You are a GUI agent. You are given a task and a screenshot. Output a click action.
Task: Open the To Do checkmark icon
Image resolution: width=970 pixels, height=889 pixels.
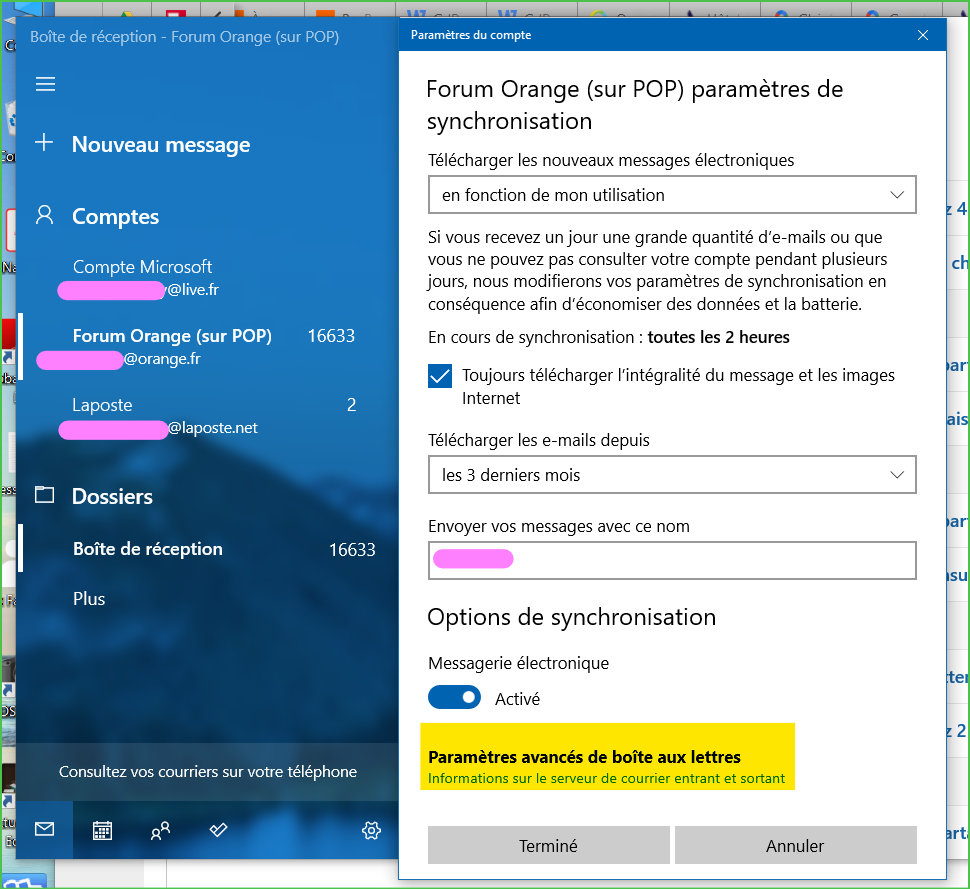click(x=218, y=830)
